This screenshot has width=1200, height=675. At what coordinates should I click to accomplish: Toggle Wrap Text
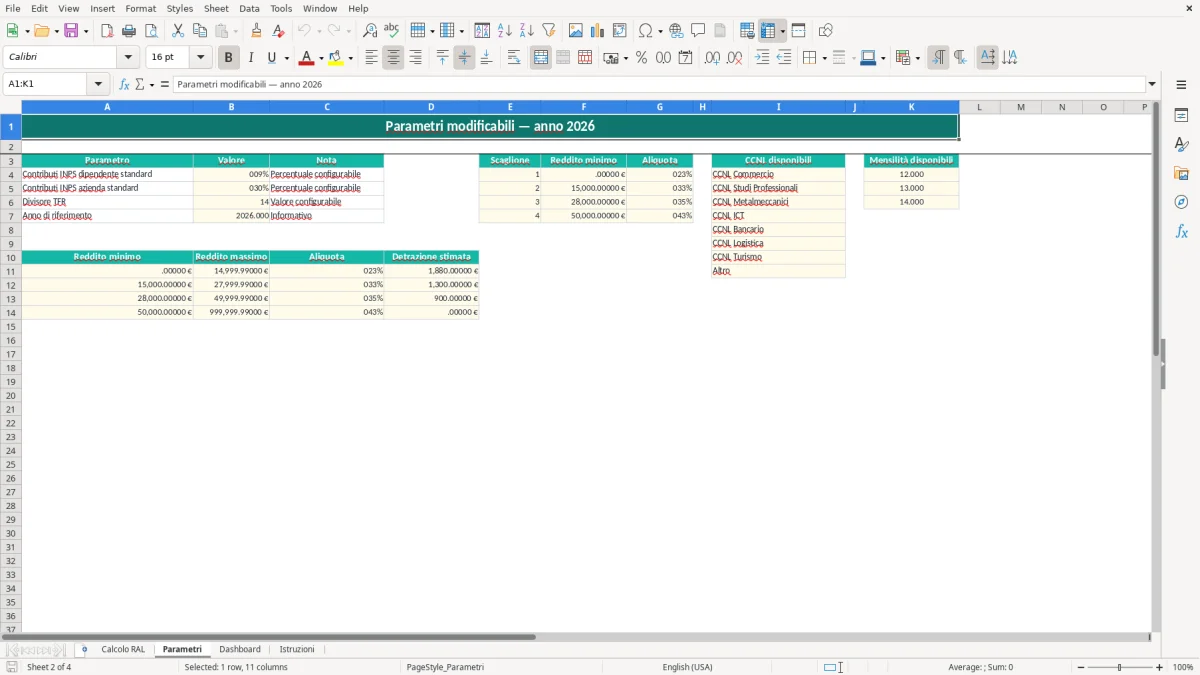(x=514, y=58)
